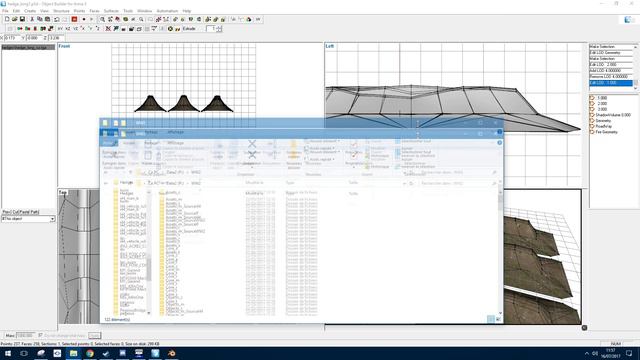Open File Explorer from the taskbar
Viewport: 640px width, 360px height.
pyautogui.click(x=73, y=353)
